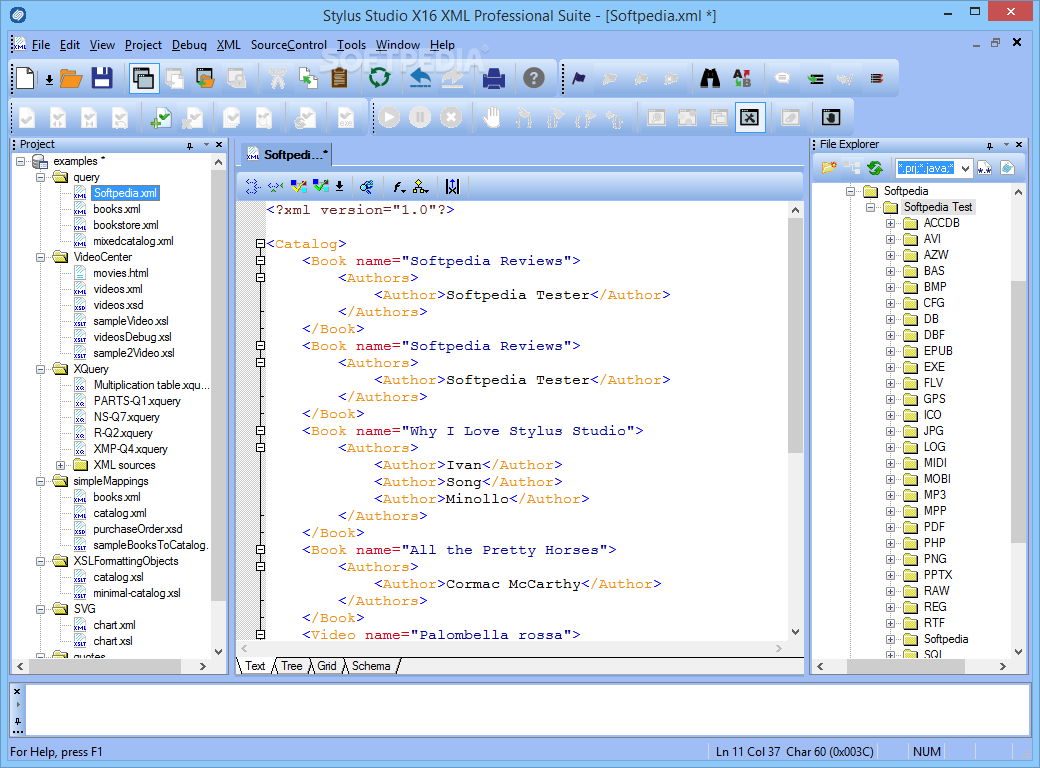The height and width of the screenshot is (768, 1040).
Task: Toggle the fold marker beside Catalog element
Action: pos(261,244)
